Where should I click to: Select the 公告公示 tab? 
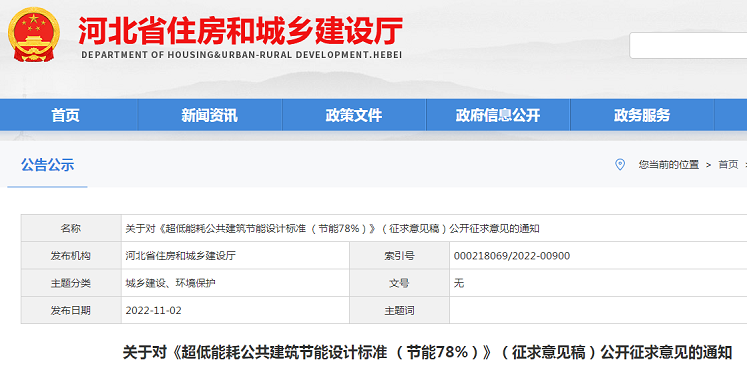click(47, 165)
